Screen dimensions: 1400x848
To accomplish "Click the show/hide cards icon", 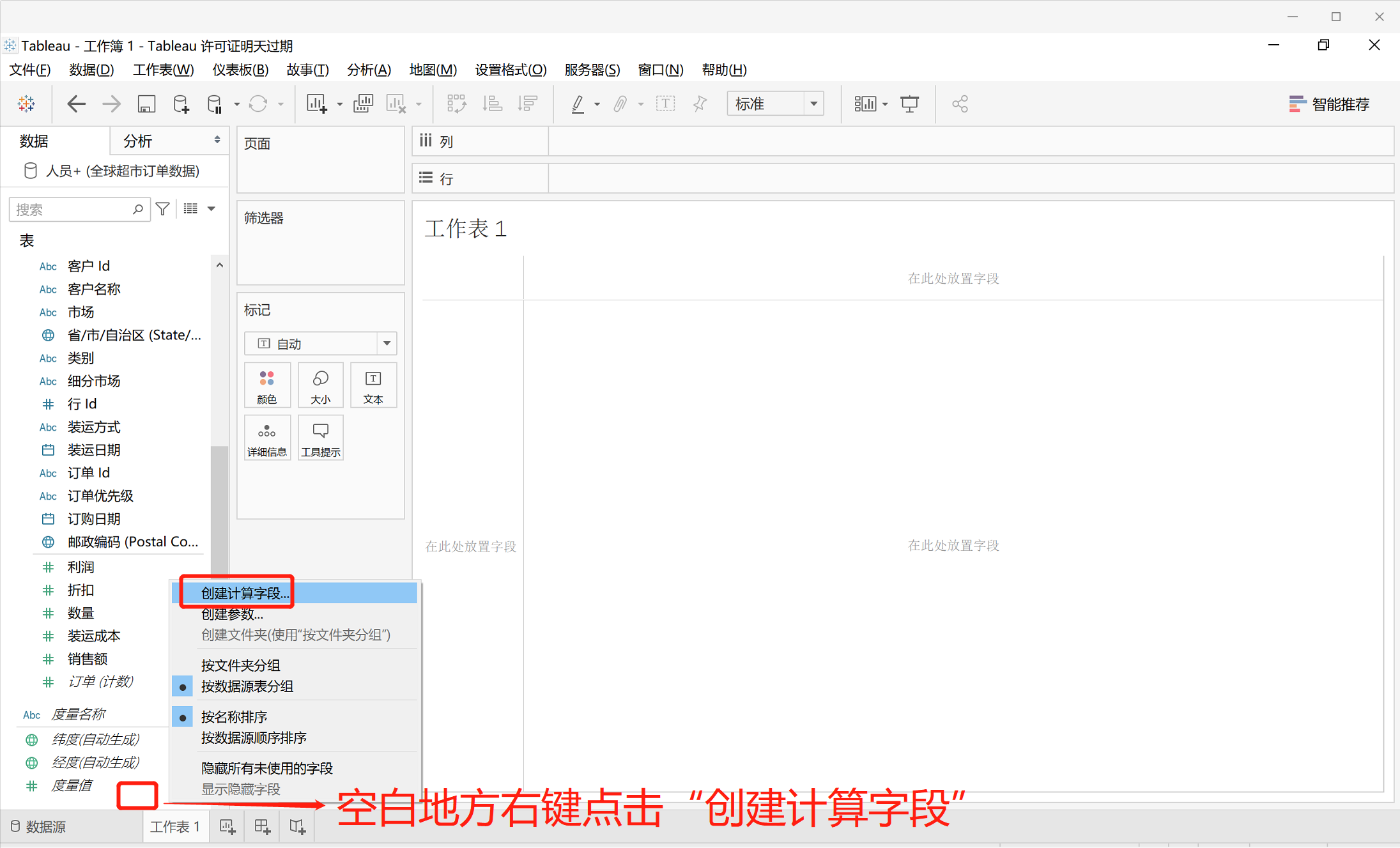I will 865,104.
